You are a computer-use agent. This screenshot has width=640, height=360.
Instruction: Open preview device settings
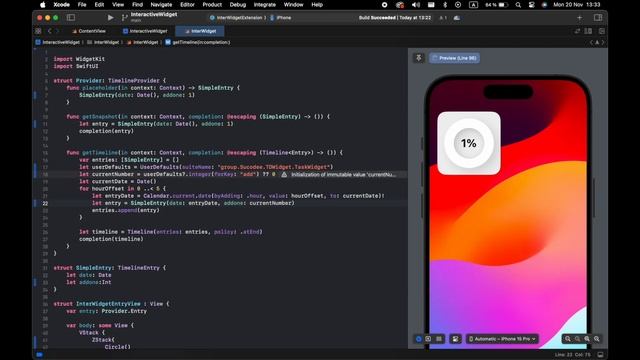point(455,339)
